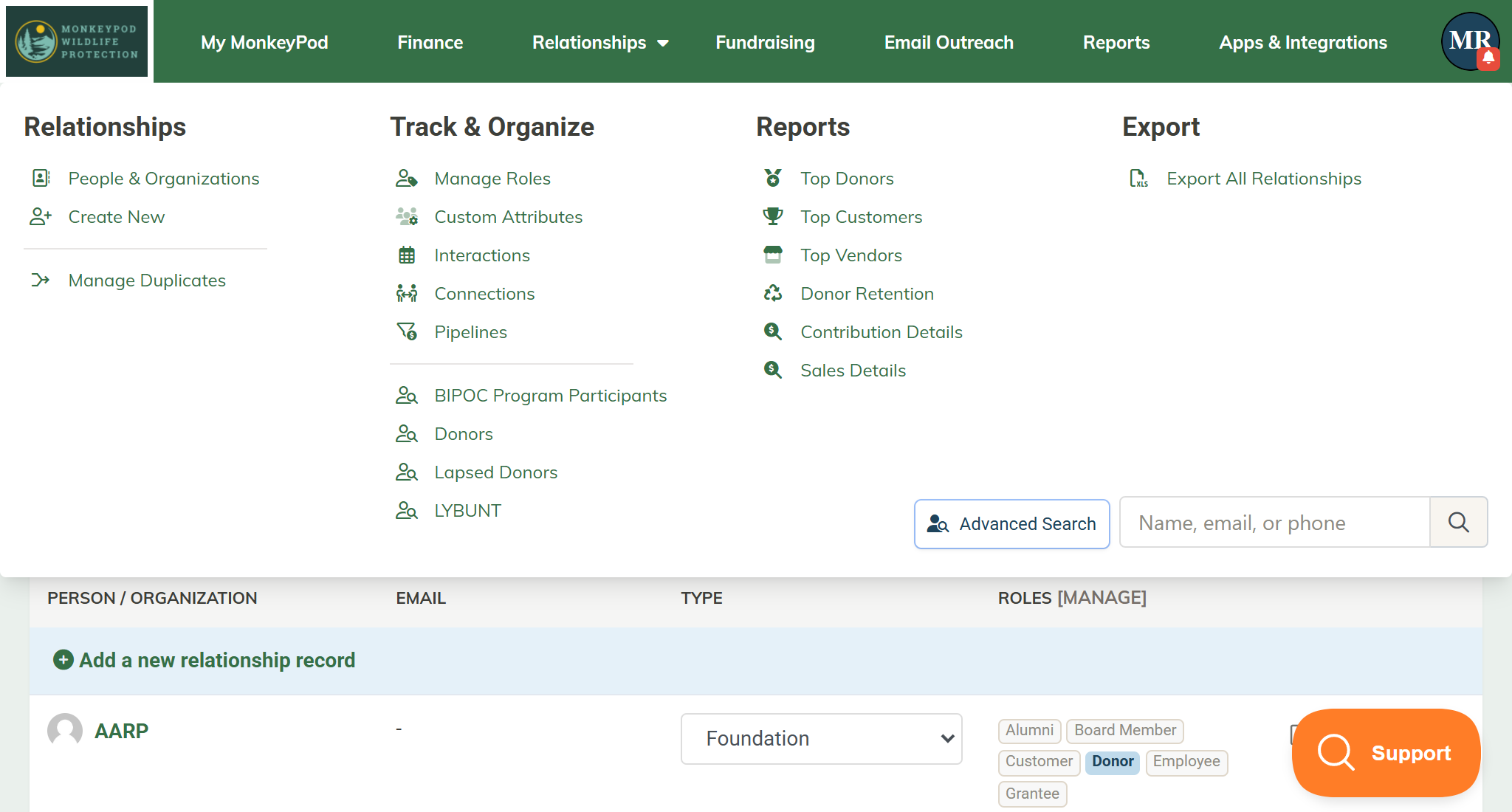This screenshot has height=812, width=1512.
Task: Click the Interactions calendar icon
Action: 406,255
